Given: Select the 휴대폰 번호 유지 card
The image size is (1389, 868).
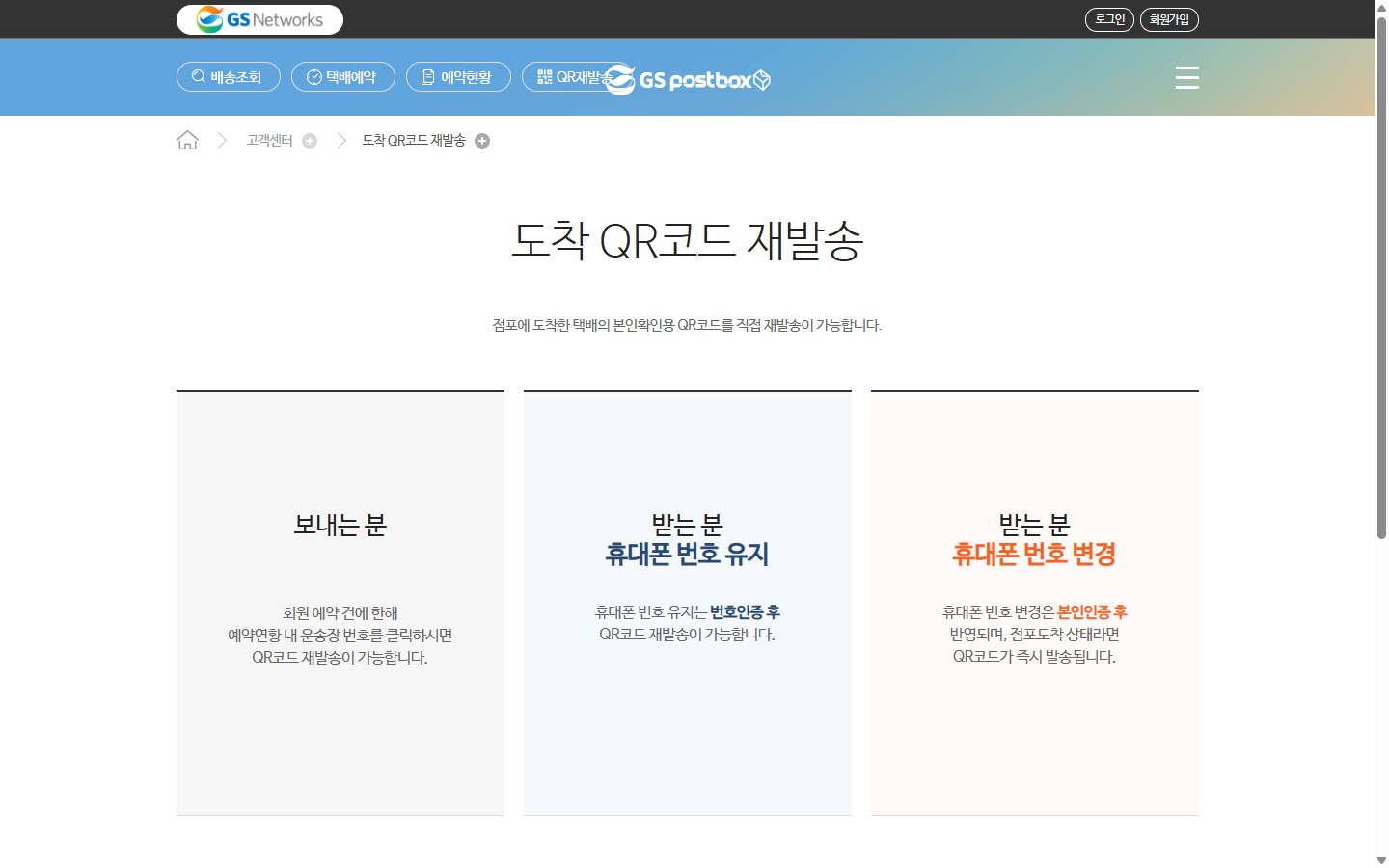Looking at the screenshot, I should (688, 603).
